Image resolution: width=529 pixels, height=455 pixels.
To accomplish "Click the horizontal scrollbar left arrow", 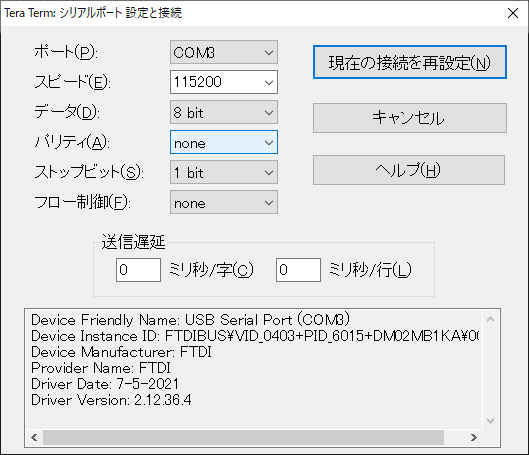I will pos(34,437).
